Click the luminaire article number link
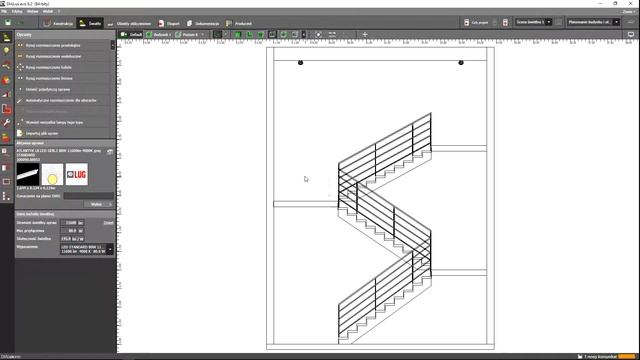640x360 pixels. [28, 159]
